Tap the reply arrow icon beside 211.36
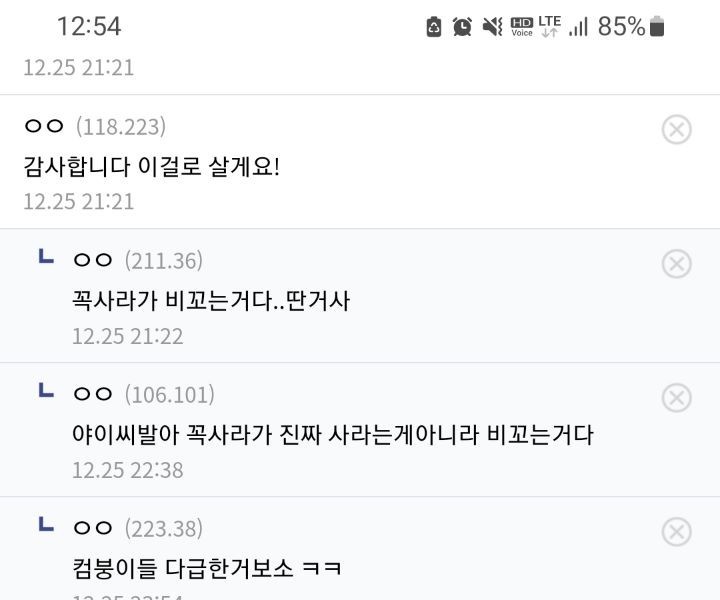 click(x=46, y=258)
